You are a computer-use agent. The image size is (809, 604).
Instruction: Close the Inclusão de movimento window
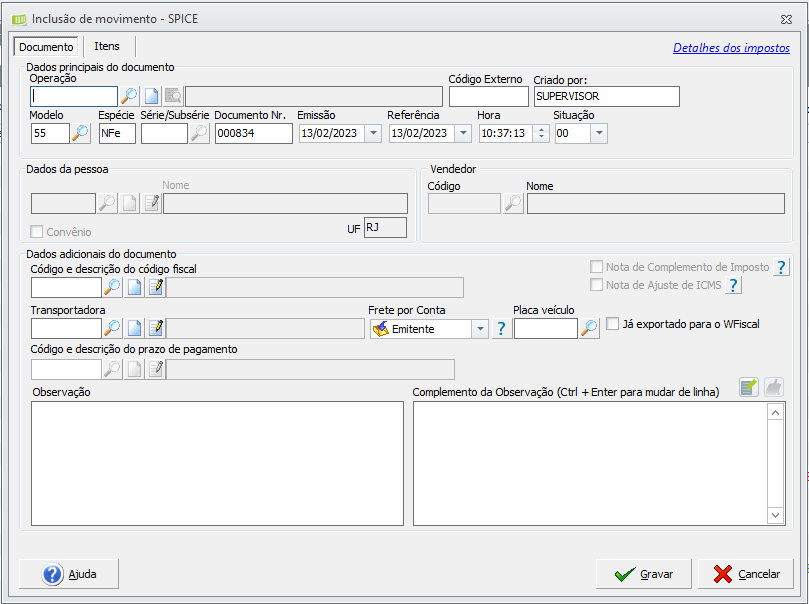click(x=786, y=20)
